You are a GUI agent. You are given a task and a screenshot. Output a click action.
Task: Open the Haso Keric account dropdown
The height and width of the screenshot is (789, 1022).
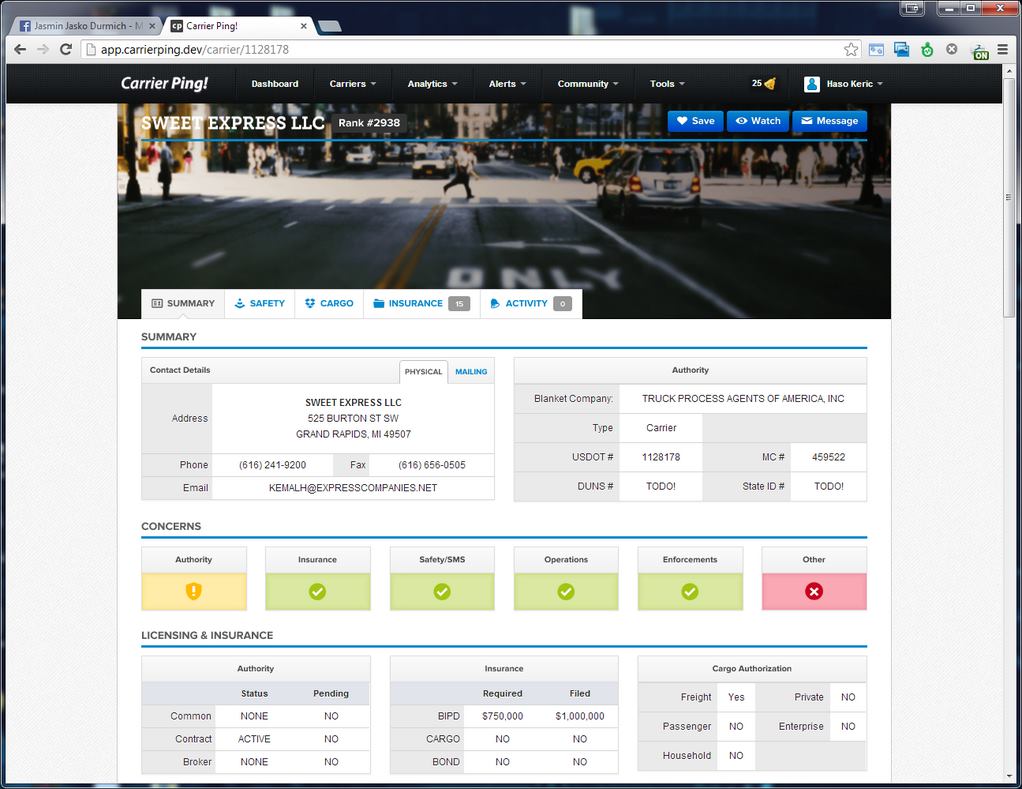point(844,83)
